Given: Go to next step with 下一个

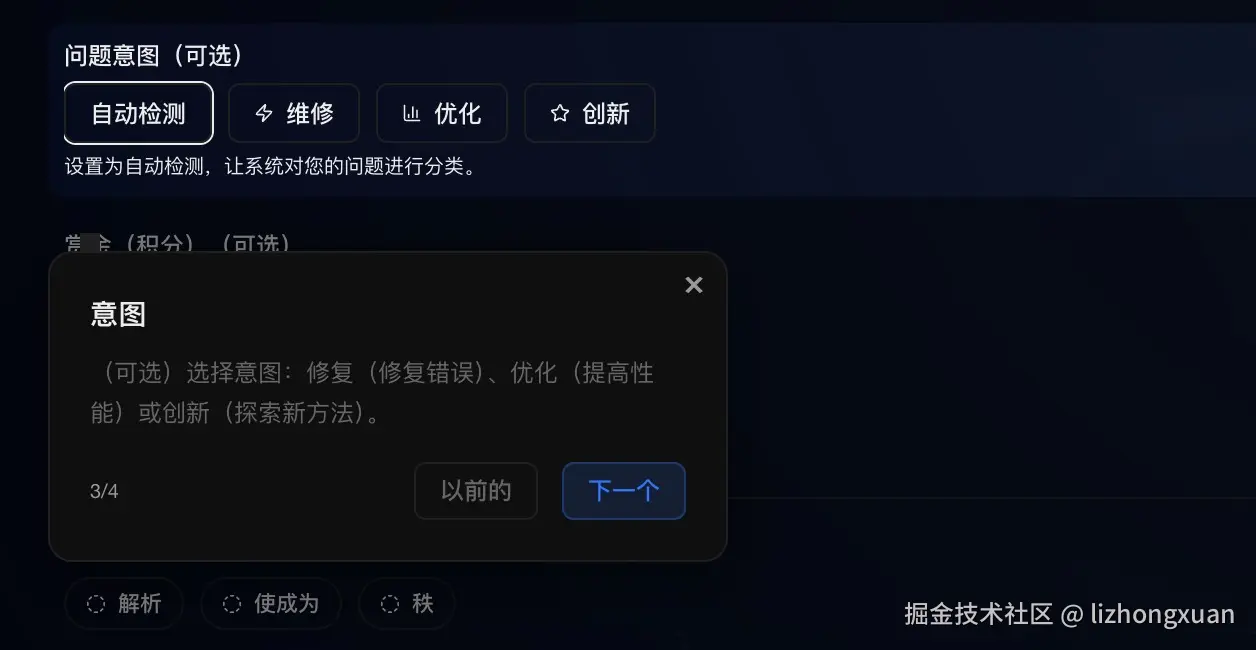Looking at the screenshot, I should click(624, 491).
